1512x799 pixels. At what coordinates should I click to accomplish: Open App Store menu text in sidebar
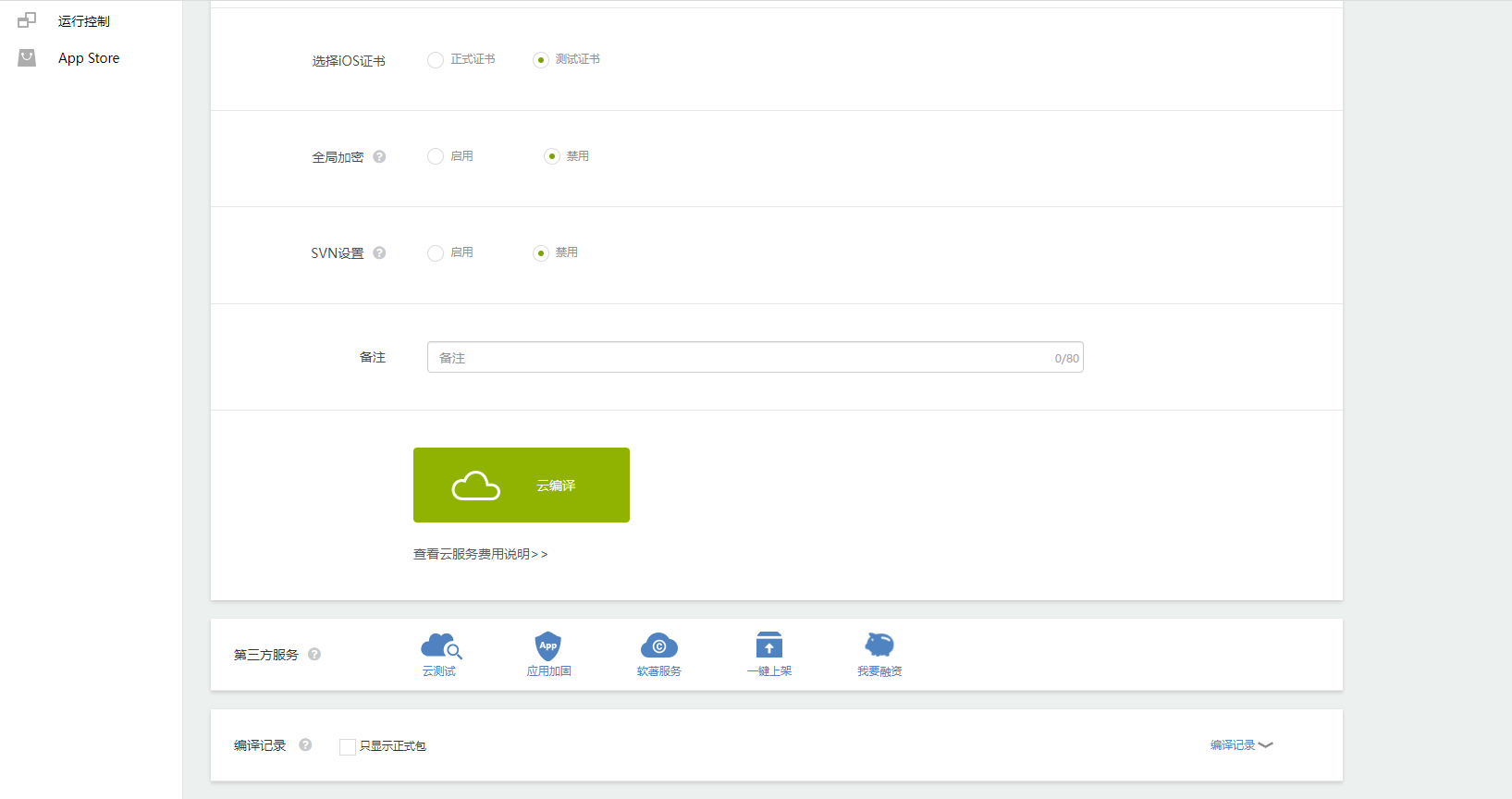[x=89, y=57]
